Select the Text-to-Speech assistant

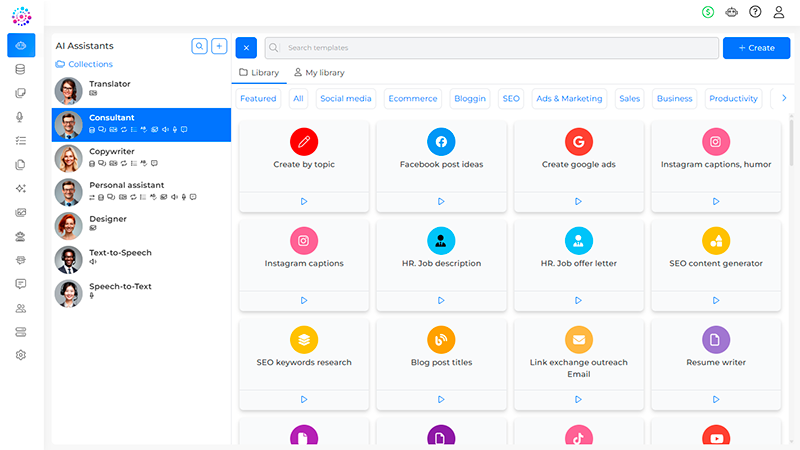[141, 259]
